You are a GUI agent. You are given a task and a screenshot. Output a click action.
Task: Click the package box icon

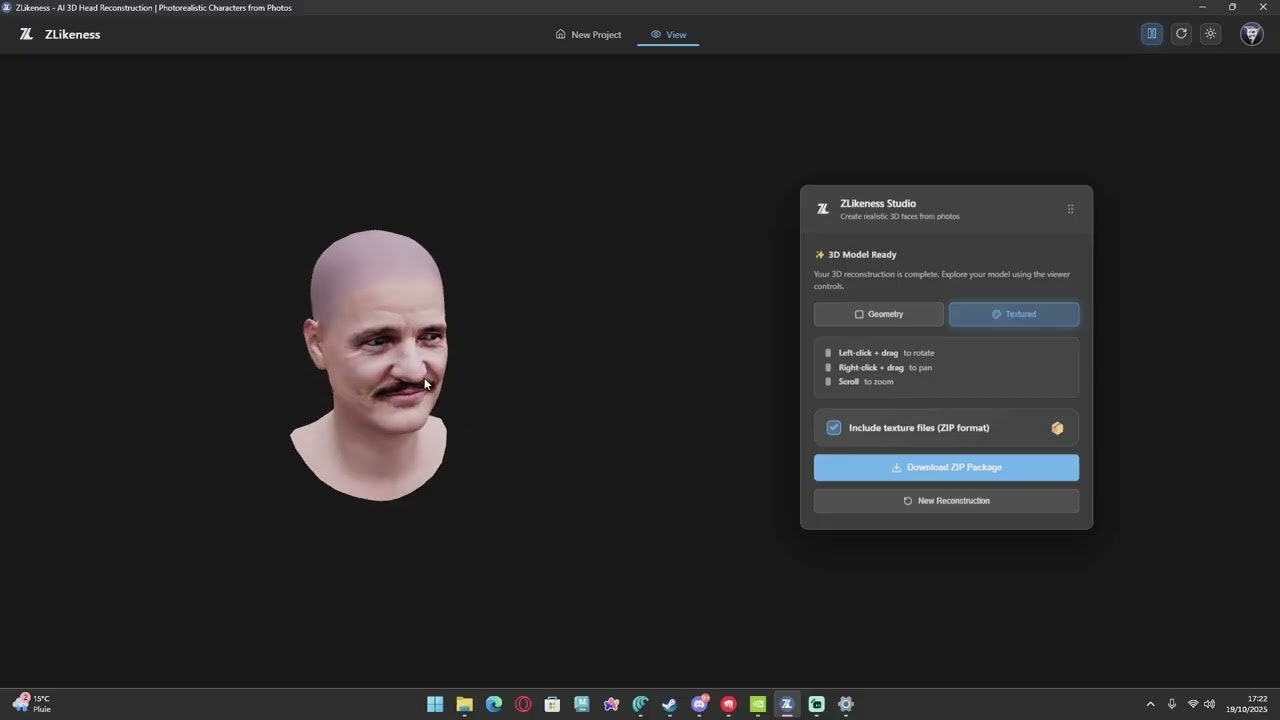pos(1057,428)
